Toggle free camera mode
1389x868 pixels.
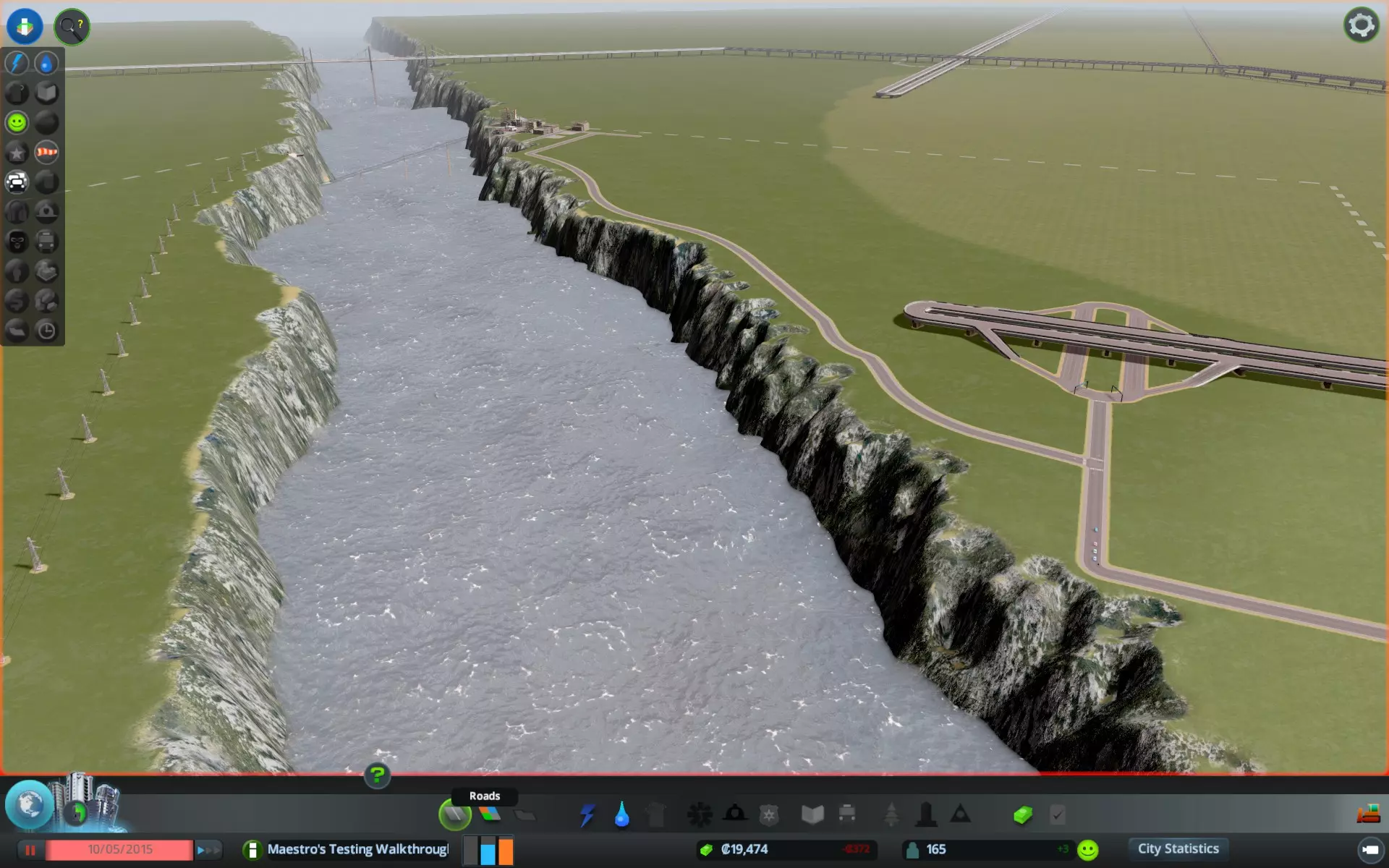(1369, 850)
